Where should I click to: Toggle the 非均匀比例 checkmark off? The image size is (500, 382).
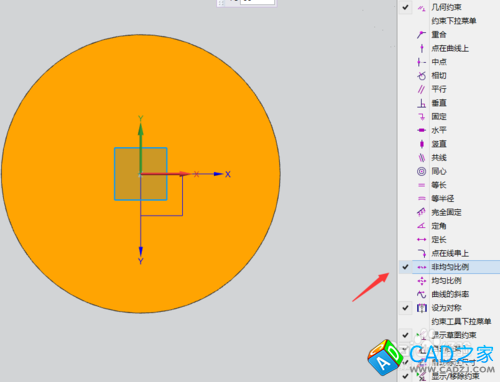pyautogui.click(x=405, y=267)
